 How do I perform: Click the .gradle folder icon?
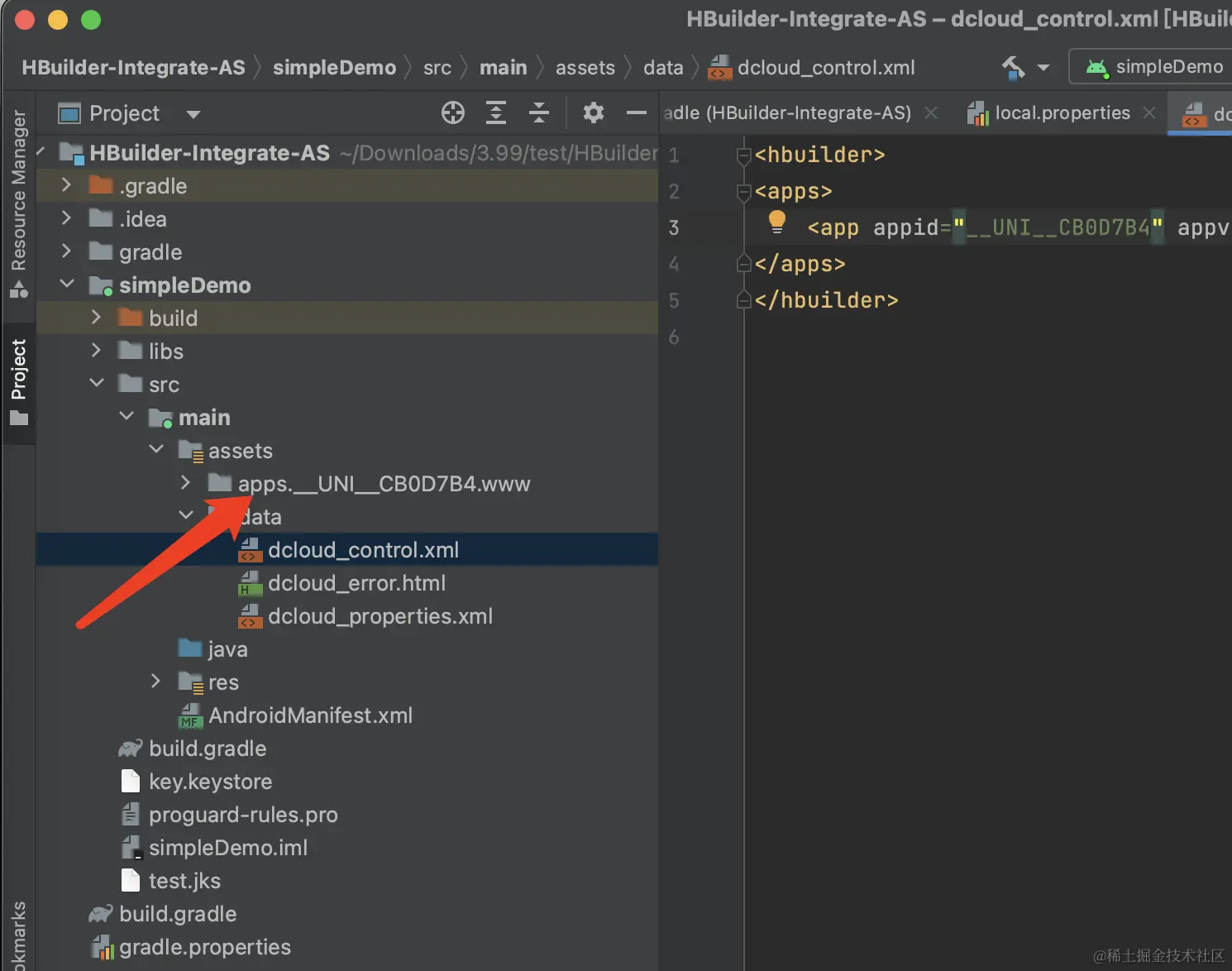[101, 185]
